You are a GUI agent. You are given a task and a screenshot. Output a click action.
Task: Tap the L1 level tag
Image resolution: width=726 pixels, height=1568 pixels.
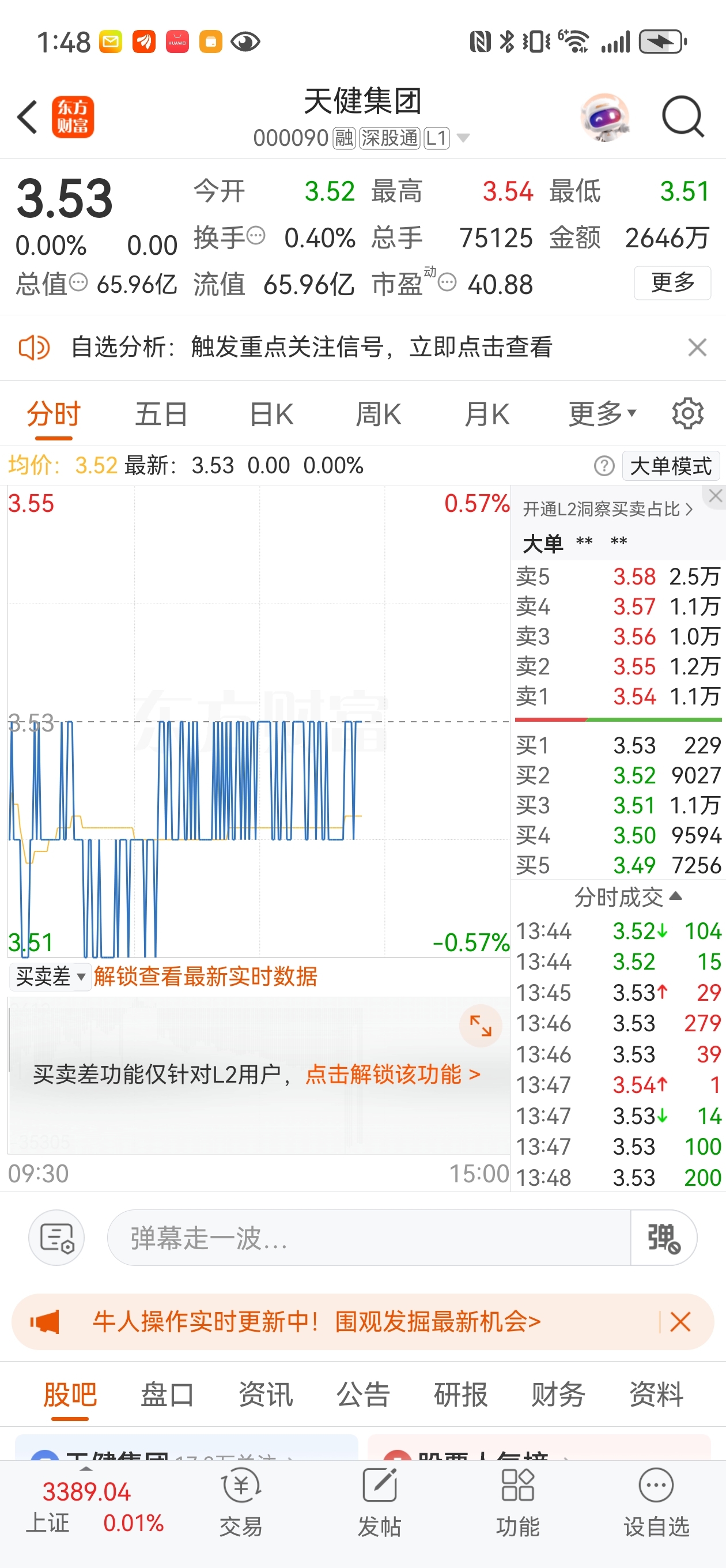(437, 138)
